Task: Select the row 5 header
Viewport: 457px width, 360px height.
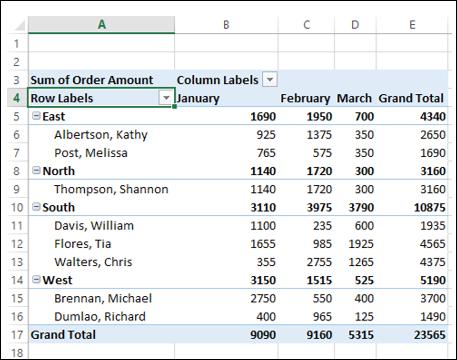Action: [17, 116]
